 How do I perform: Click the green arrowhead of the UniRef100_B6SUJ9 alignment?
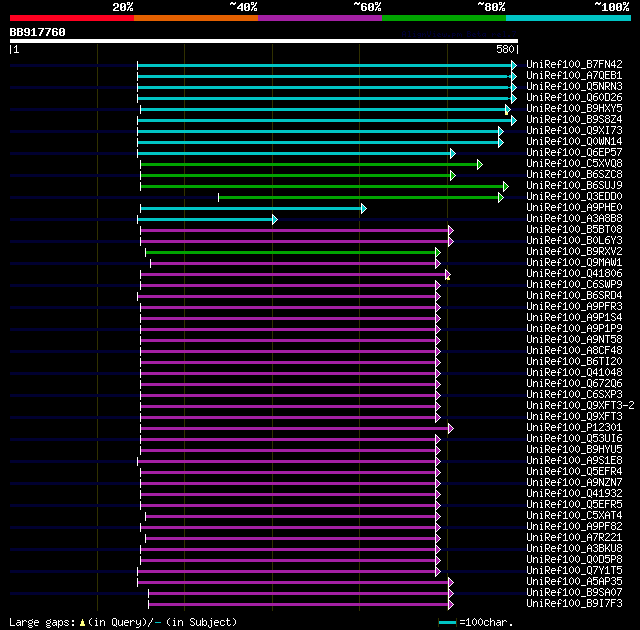click(506, 186)
